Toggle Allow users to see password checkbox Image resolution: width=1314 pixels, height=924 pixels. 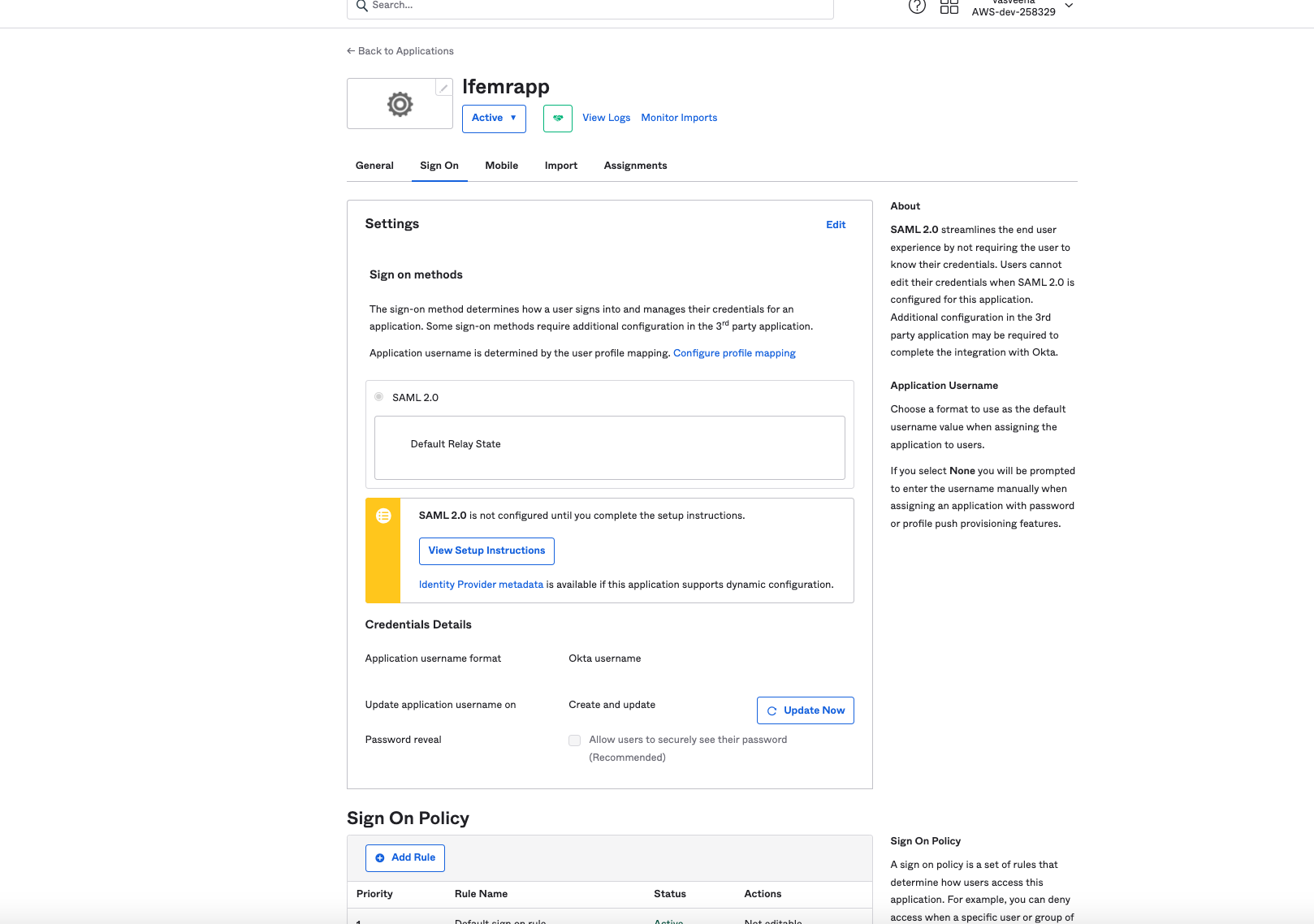[575, 740]
